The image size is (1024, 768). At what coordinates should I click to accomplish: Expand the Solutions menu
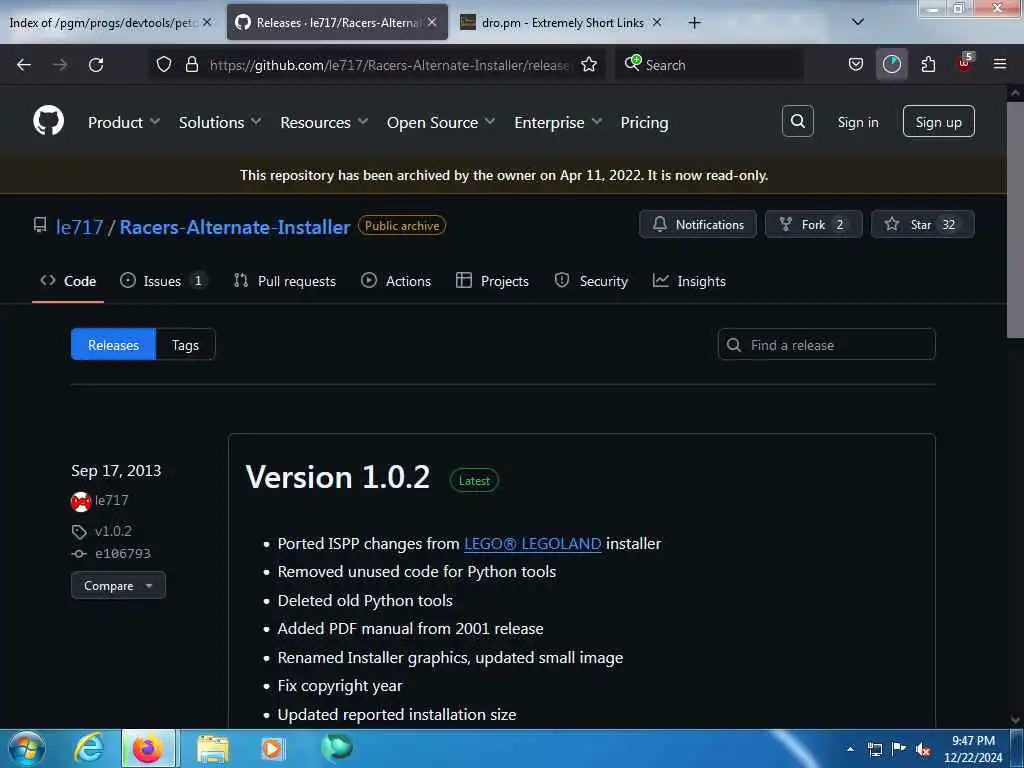pyautogui.click(x=220, y=122)
